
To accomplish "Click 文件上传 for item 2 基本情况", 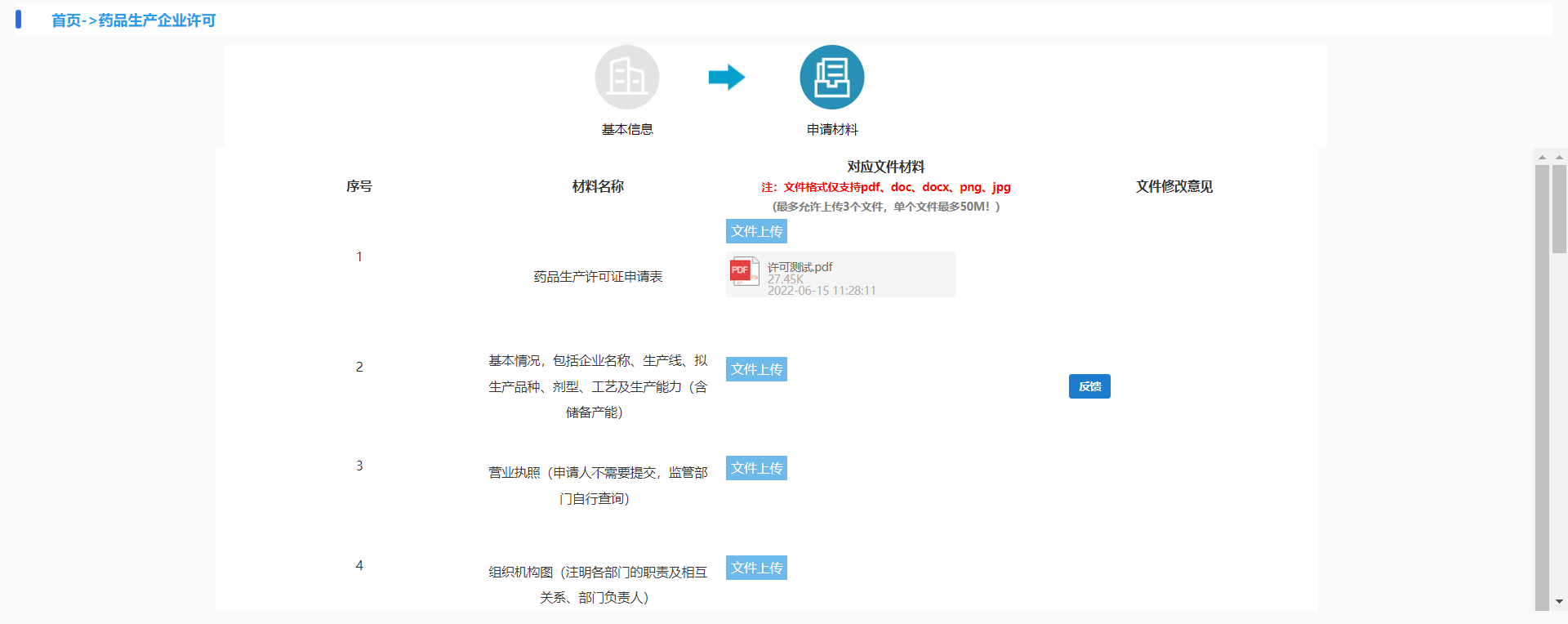I will tap(756, 369).
